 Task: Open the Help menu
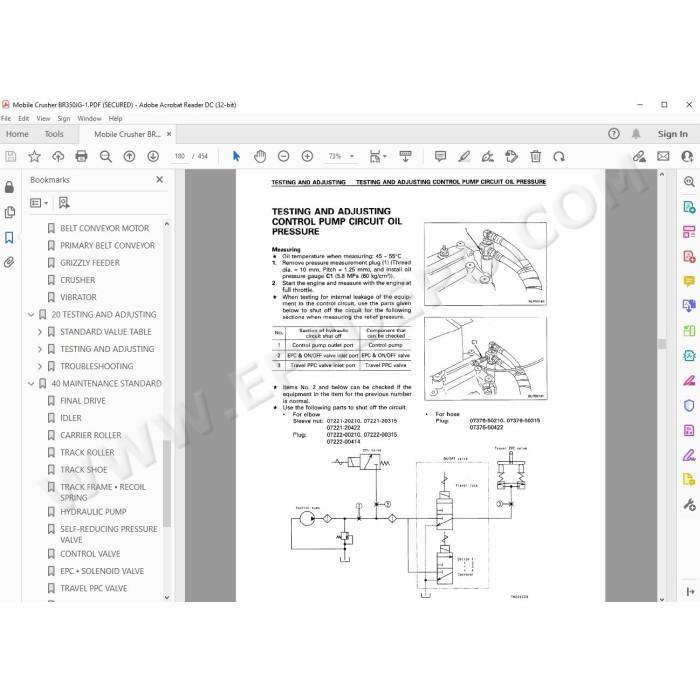point(115,119)
